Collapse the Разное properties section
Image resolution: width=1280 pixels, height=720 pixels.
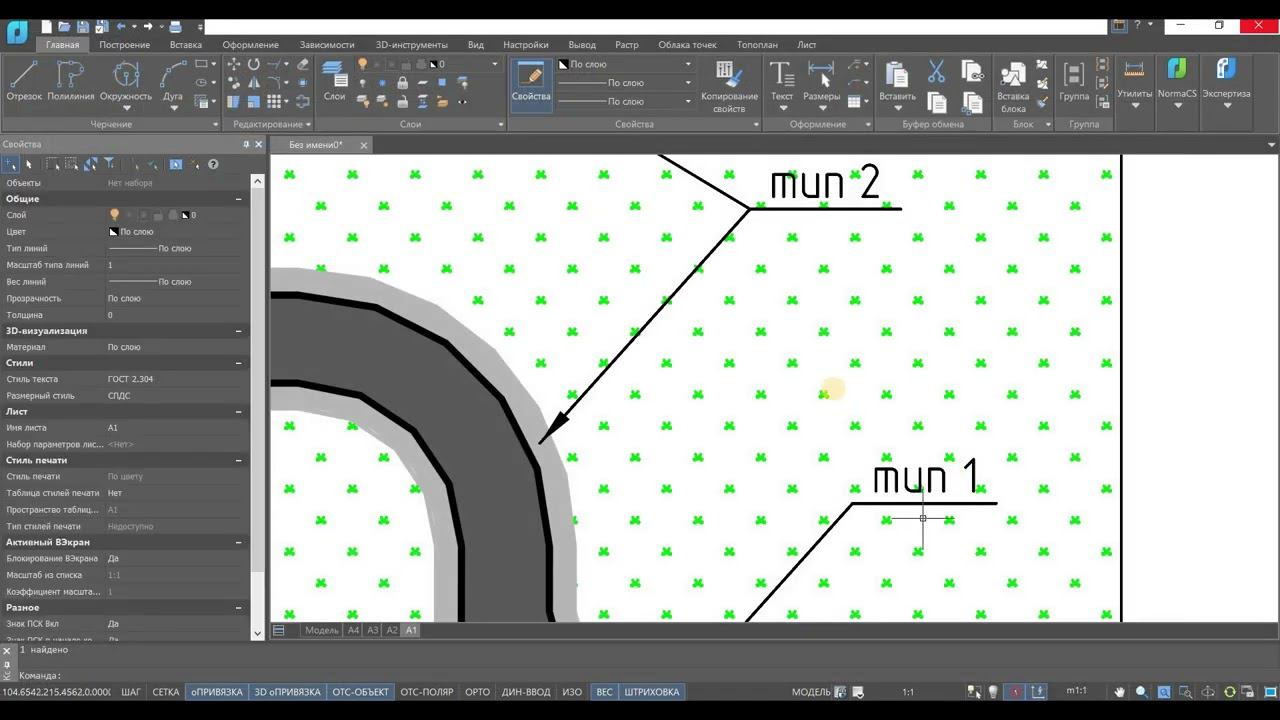[x=239, y=608]
